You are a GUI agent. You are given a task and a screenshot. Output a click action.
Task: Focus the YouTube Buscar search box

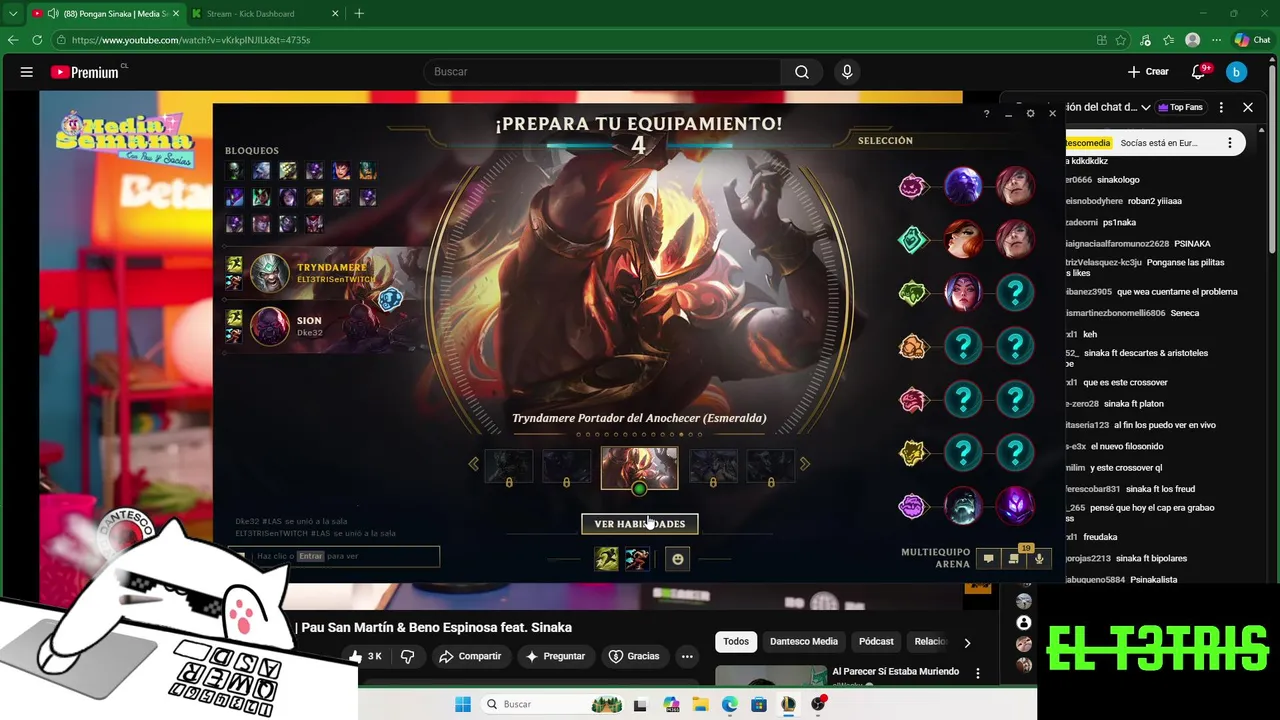click(602, 72)
